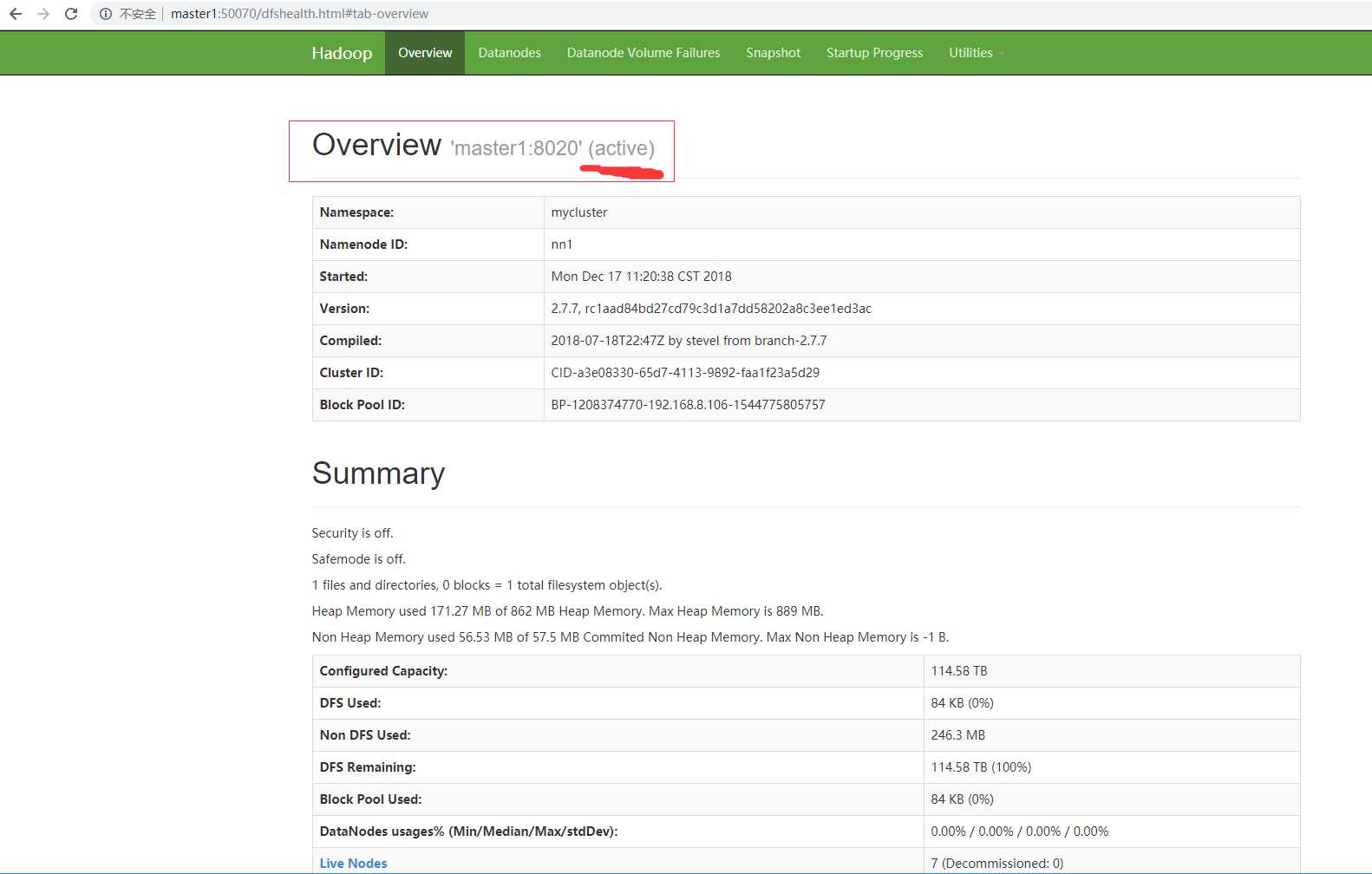Go back with the browser back arrow
1372x874 pixels.
16,14
